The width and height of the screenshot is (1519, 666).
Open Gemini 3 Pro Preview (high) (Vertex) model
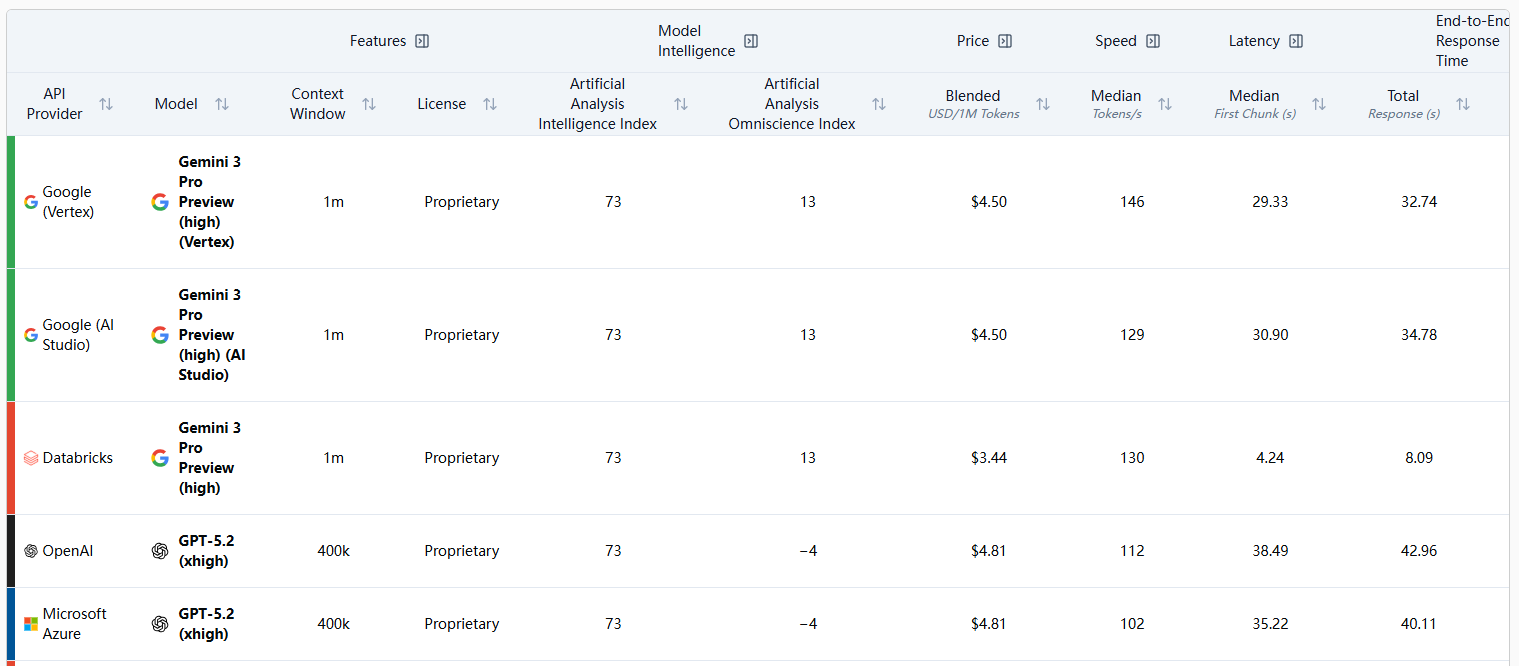click(209, 202)
